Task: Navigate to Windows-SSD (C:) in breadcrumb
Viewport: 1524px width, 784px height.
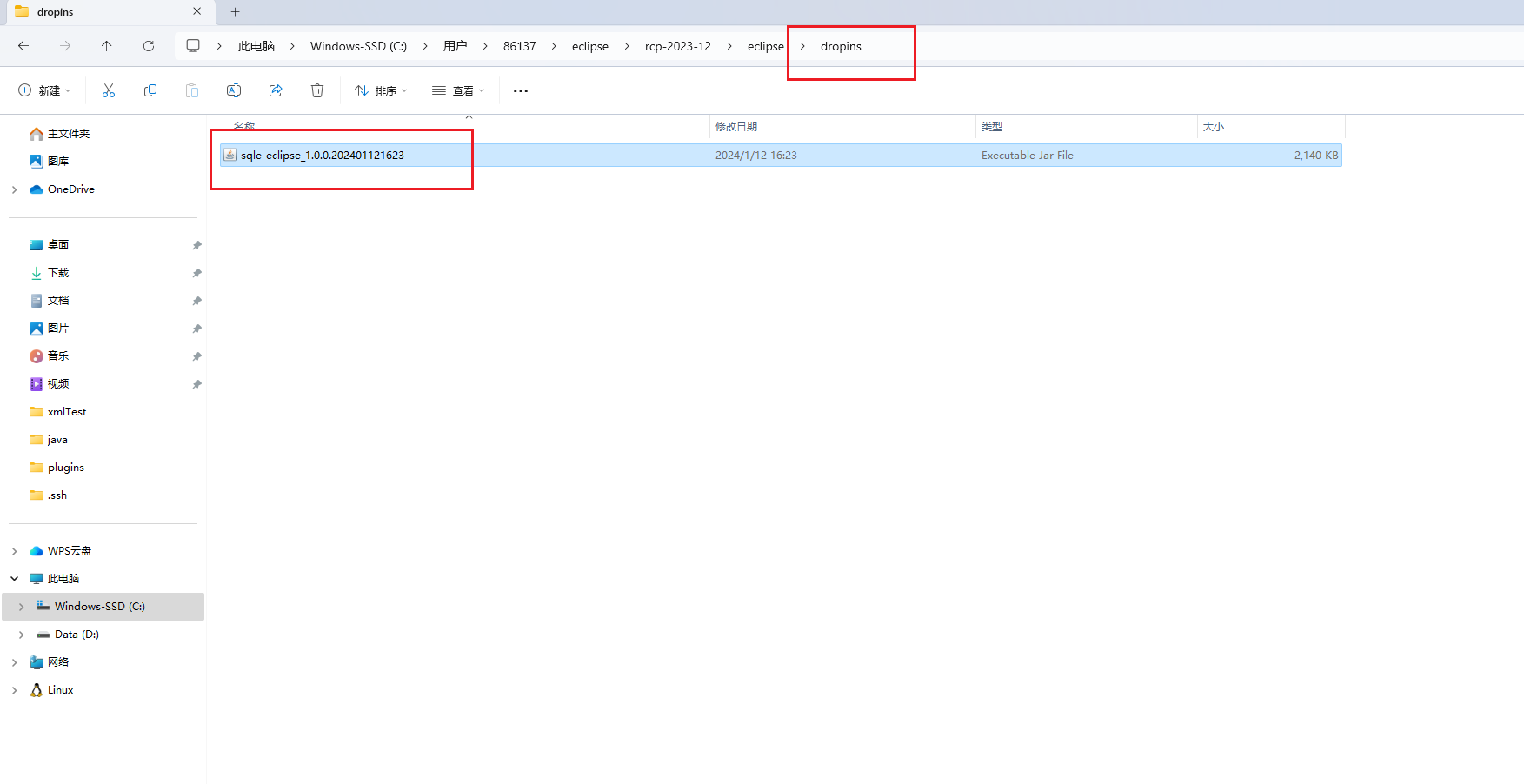Action: 358,46
